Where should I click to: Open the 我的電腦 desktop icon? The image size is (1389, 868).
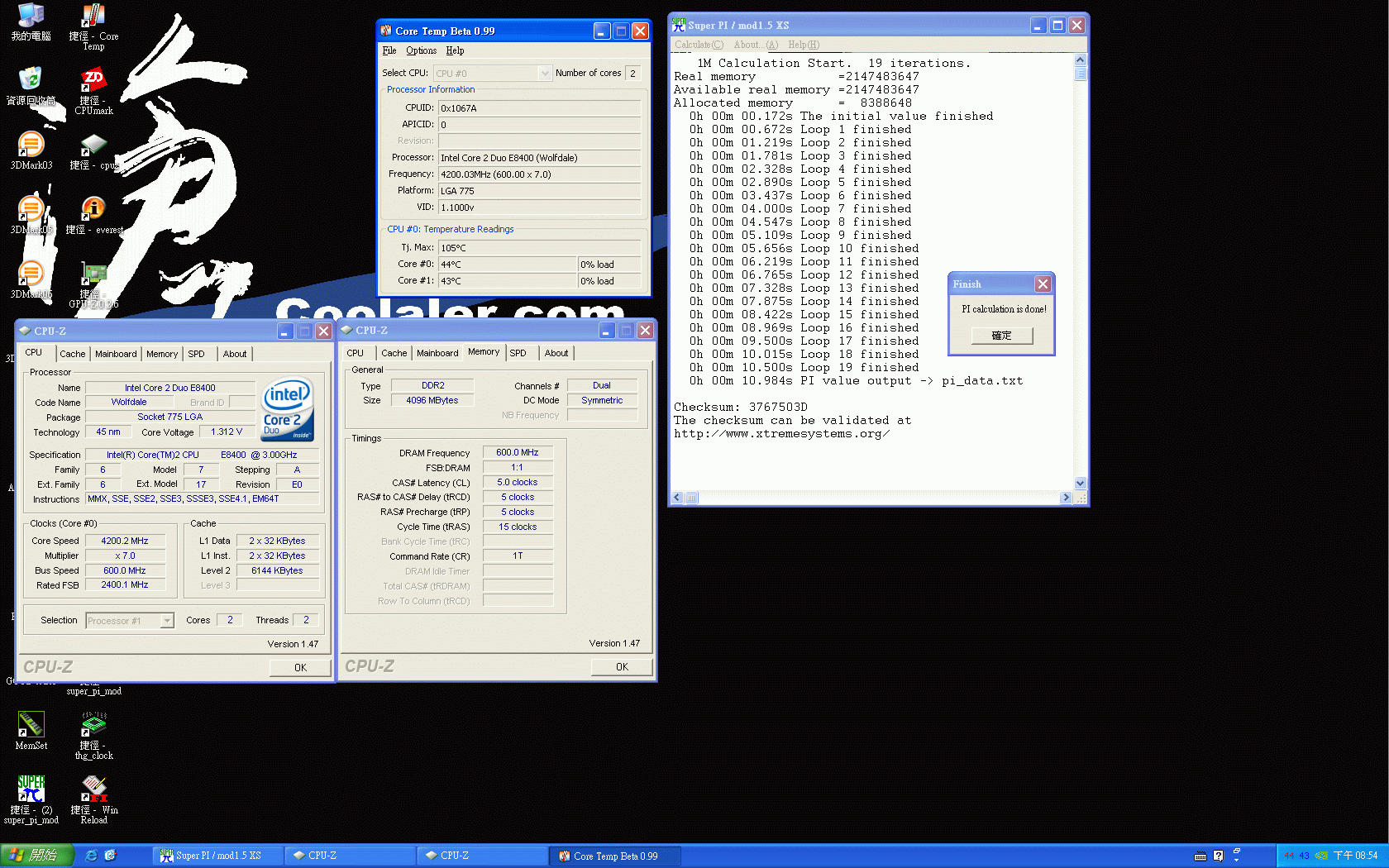[31, 22]
